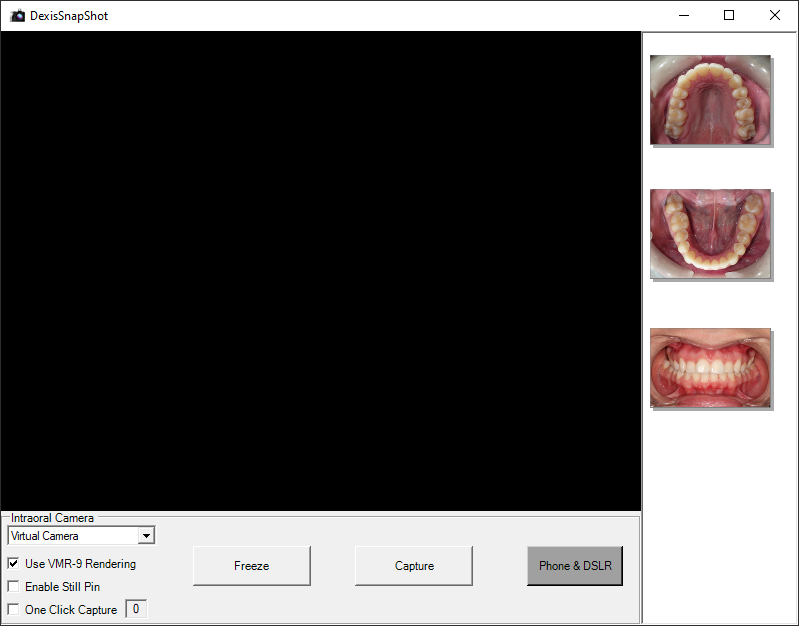The image size is (799, 626).
Task: Click the DexisSnapShot camera icon in title bar
Action: pyautogui.click(x=17, y=16)
